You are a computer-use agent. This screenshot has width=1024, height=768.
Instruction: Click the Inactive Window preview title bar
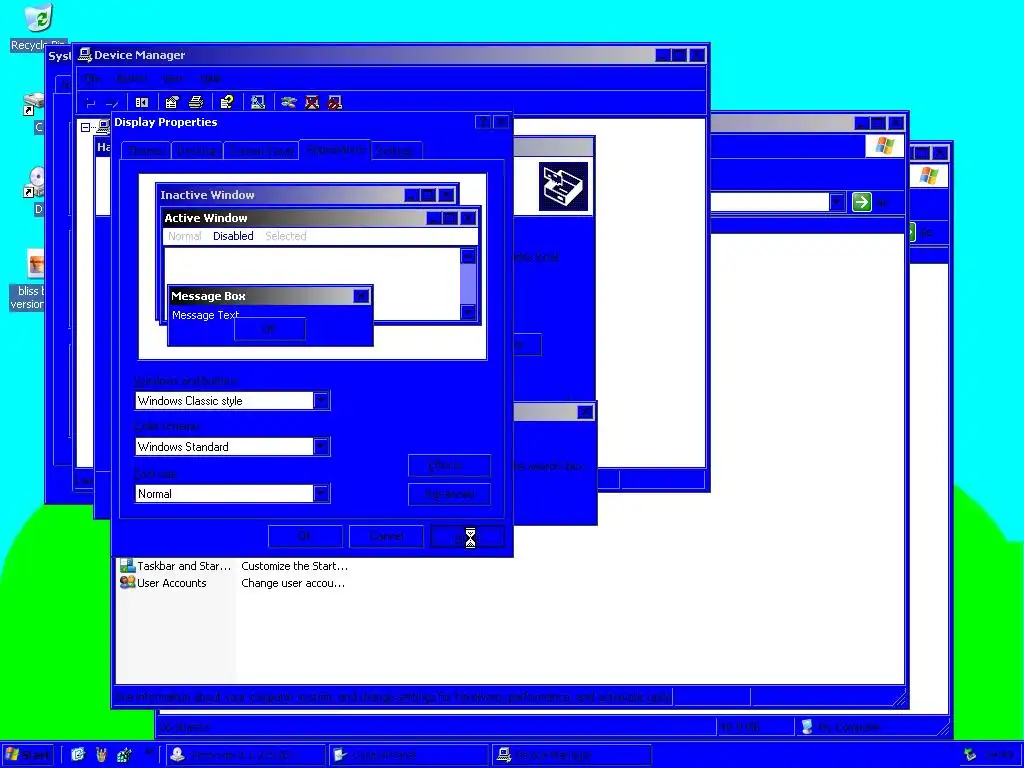307,195
